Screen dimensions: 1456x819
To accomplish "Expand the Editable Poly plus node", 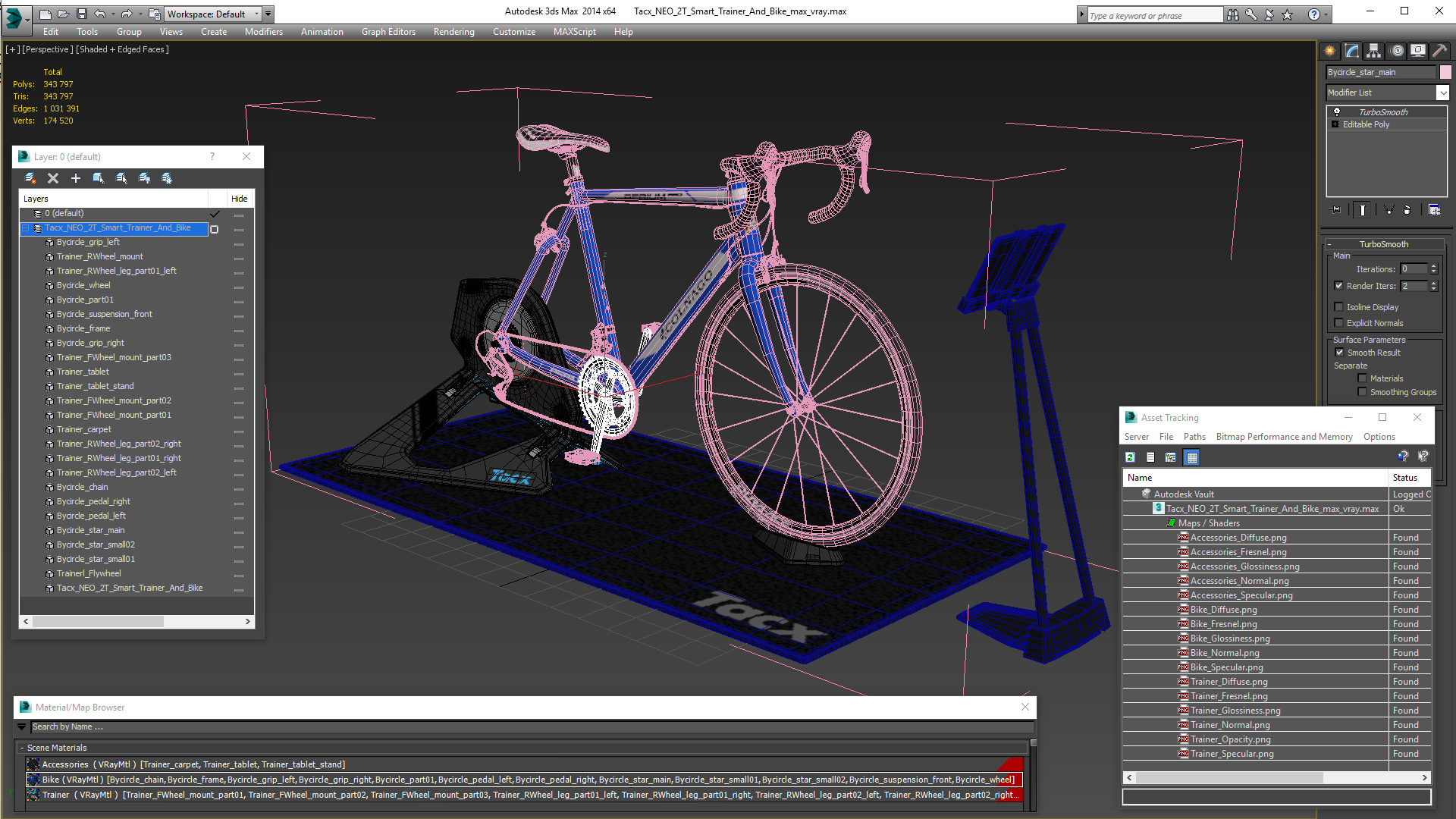I will click(1335, 124).
